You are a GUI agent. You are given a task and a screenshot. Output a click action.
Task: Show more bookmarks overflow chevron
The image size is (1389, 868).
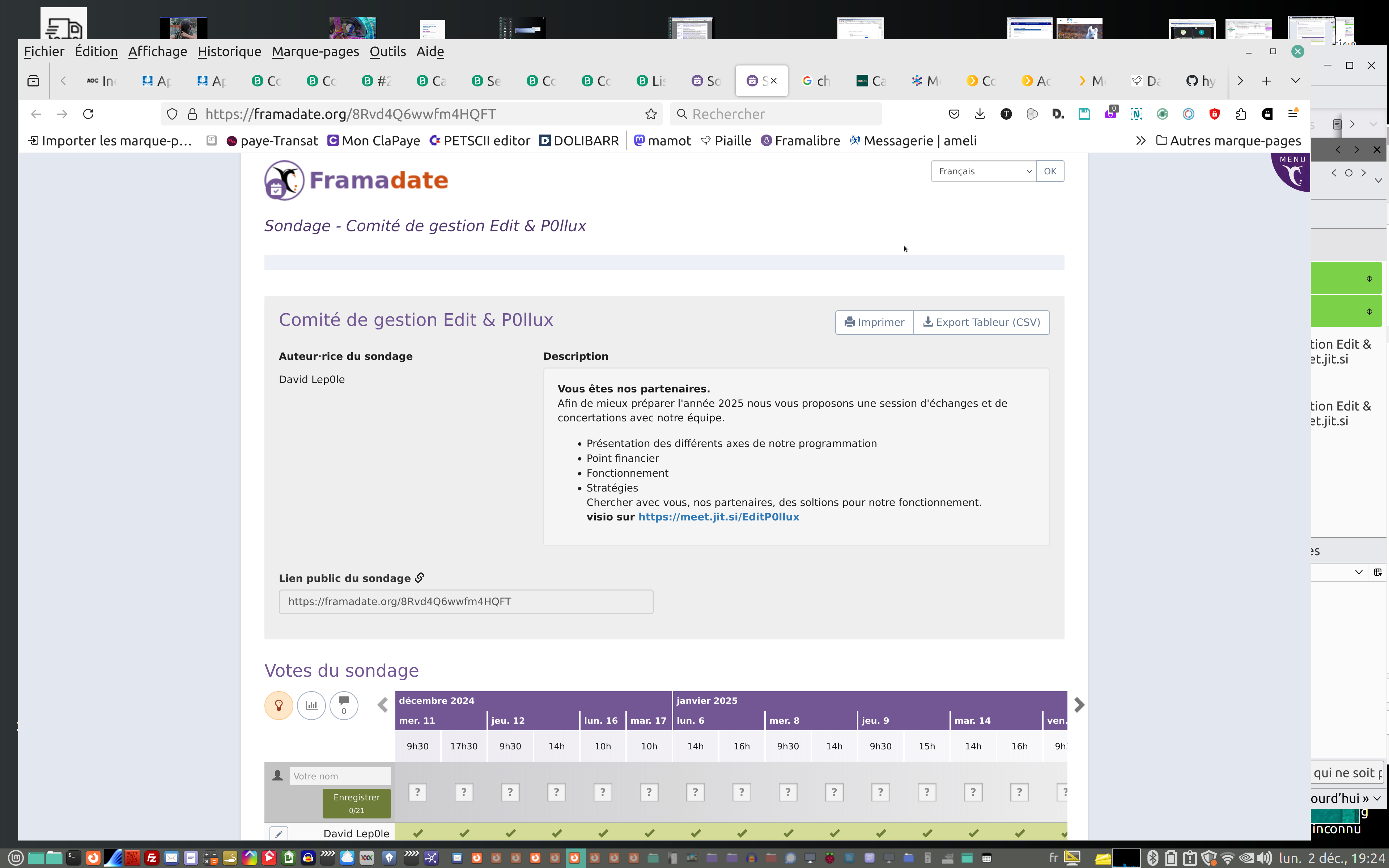tap(1140, 141)
